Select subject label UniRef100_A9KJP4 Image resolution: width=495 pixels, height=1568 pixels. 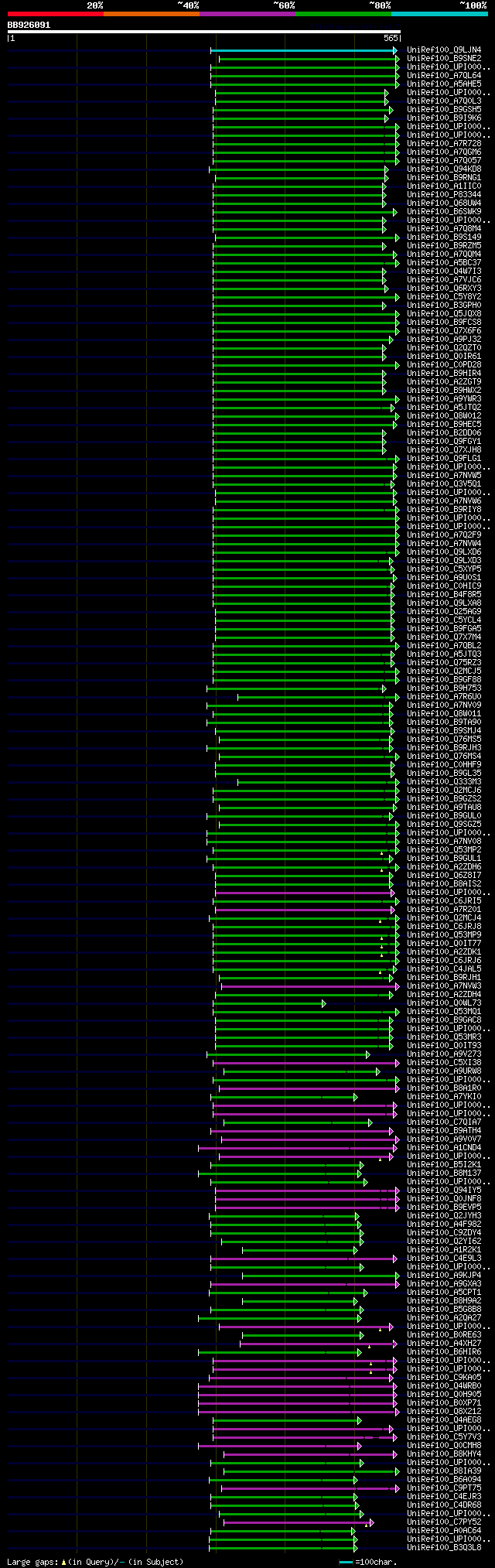click(x=444, y=1276)
